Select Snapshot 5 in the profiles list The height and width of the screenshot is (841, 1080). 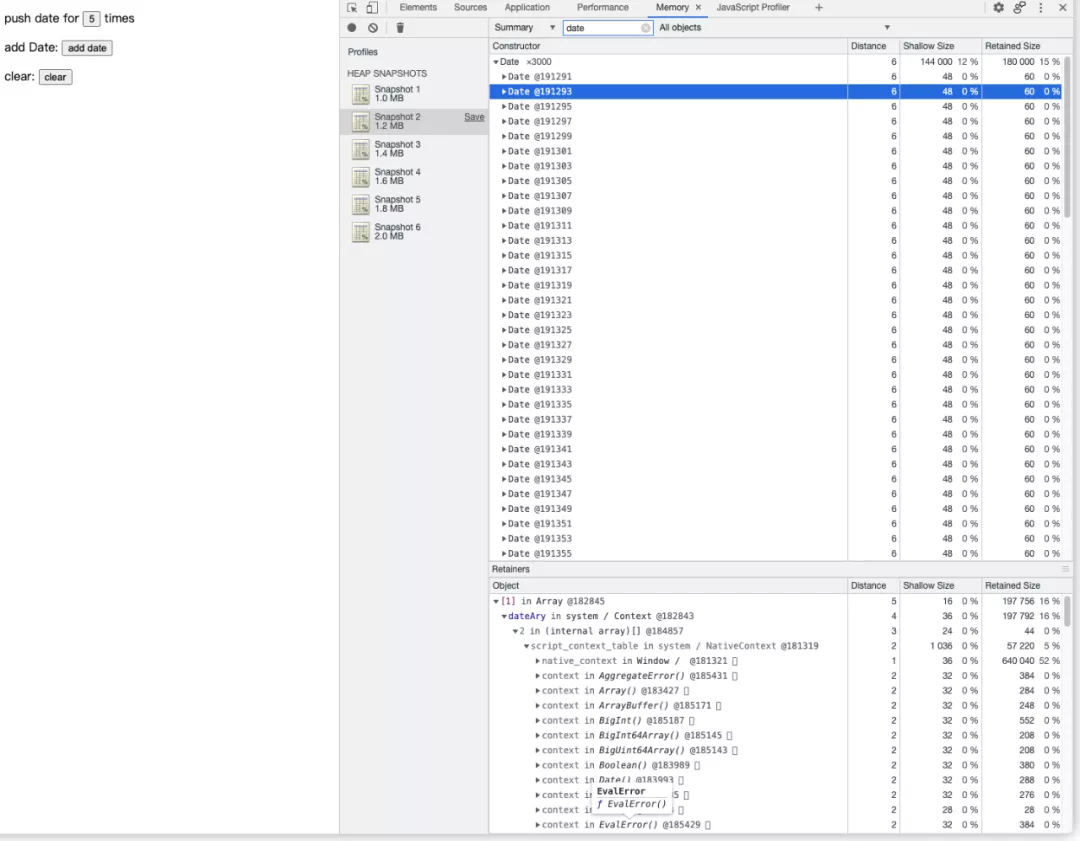(414, 204)
